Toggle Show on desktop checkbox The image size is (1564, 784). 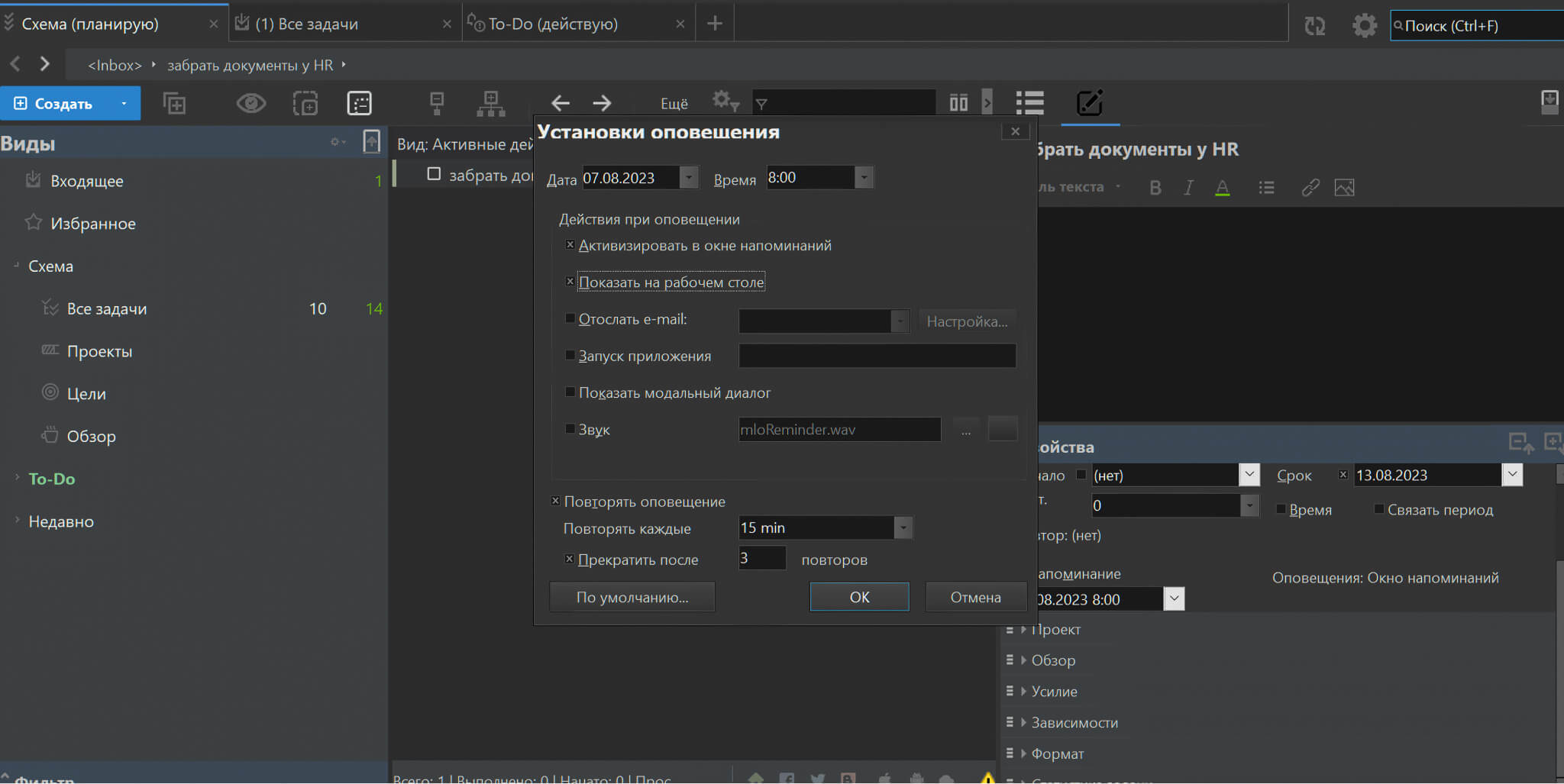tap(570, 282)
